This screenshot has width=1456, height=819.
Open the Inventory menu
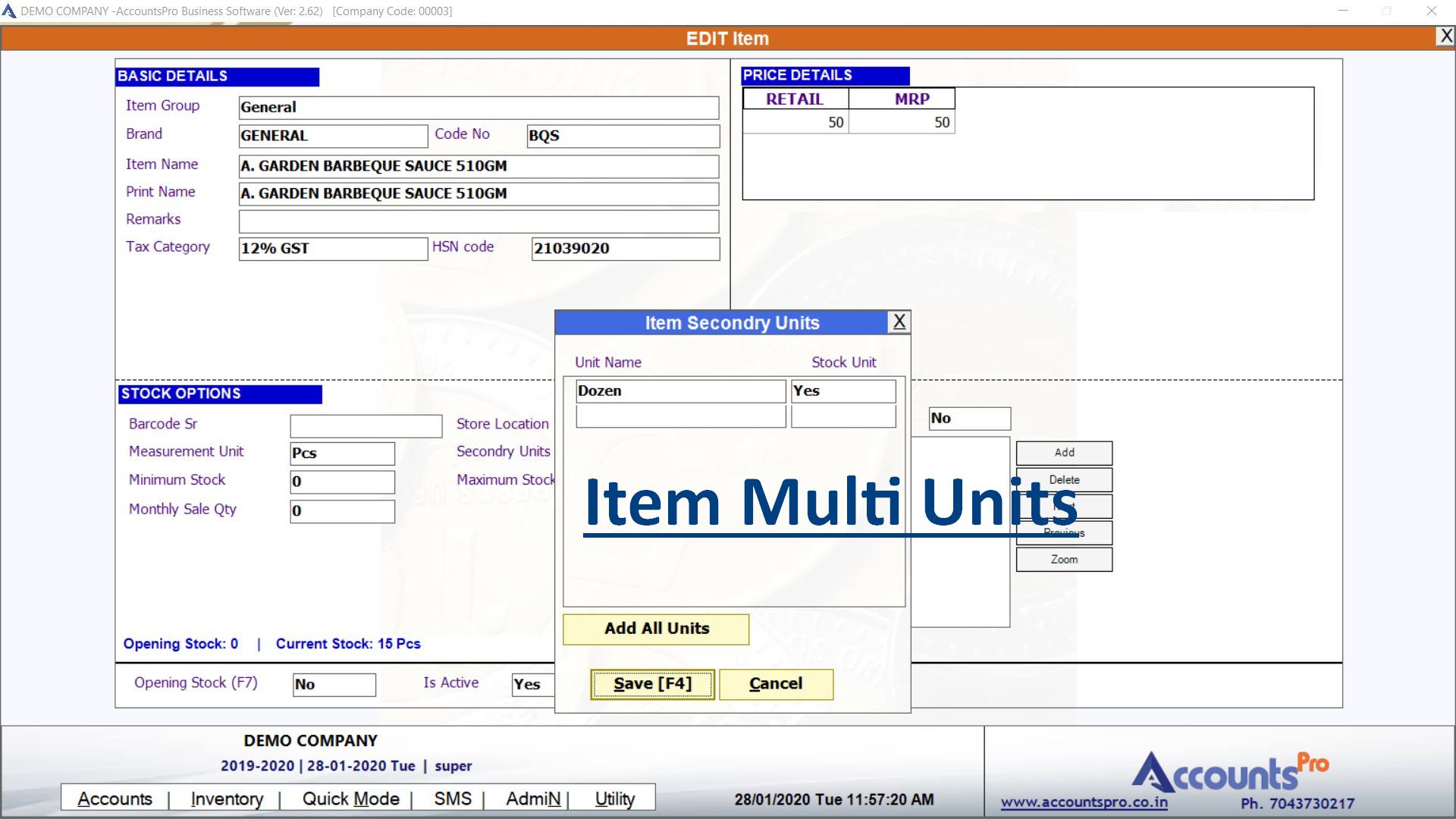click(227, 799)
